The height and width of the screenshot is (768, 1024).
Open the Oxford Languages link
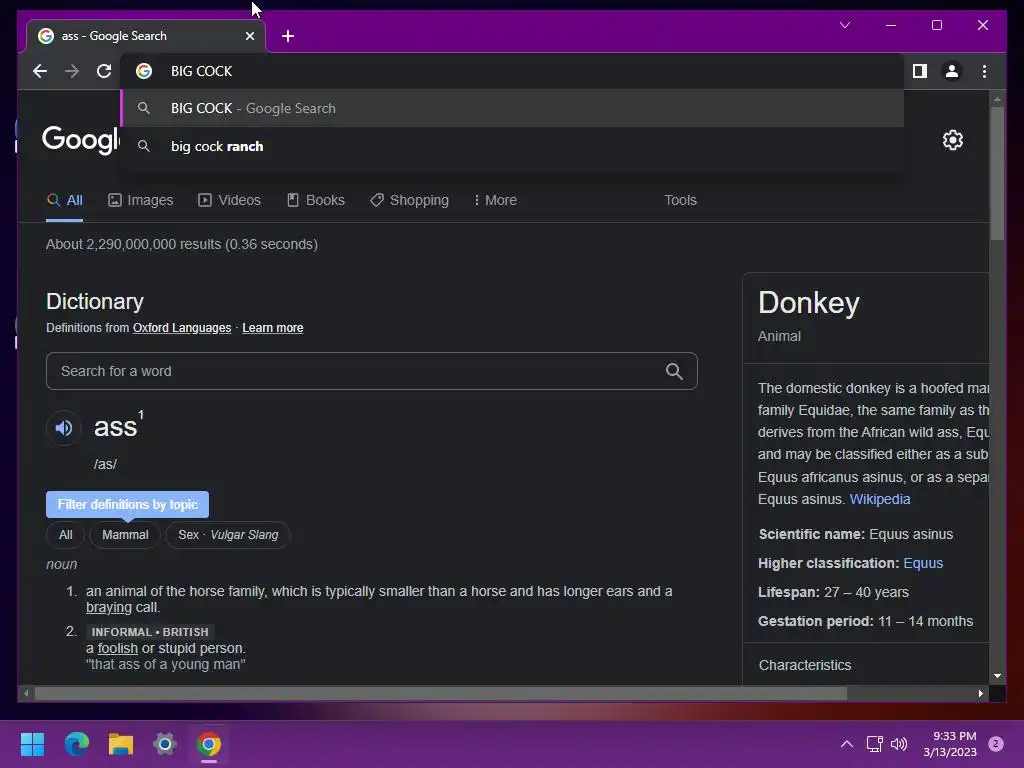coord(182,328)
